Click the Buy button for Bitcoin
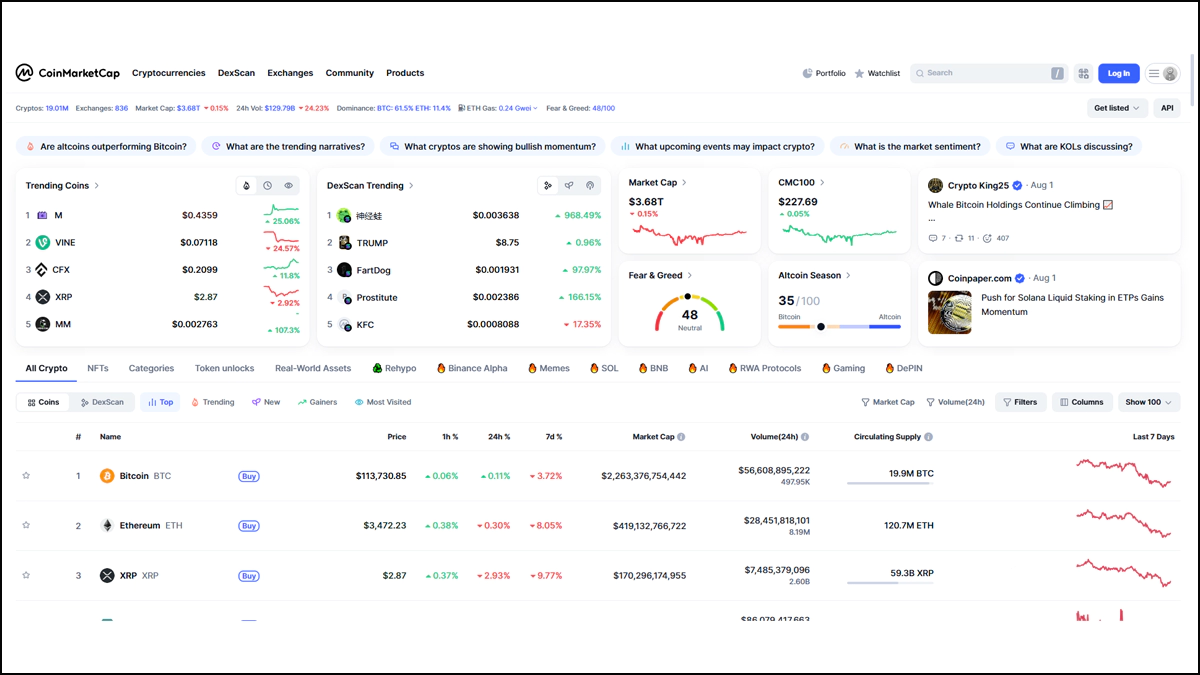 point(249,476)
